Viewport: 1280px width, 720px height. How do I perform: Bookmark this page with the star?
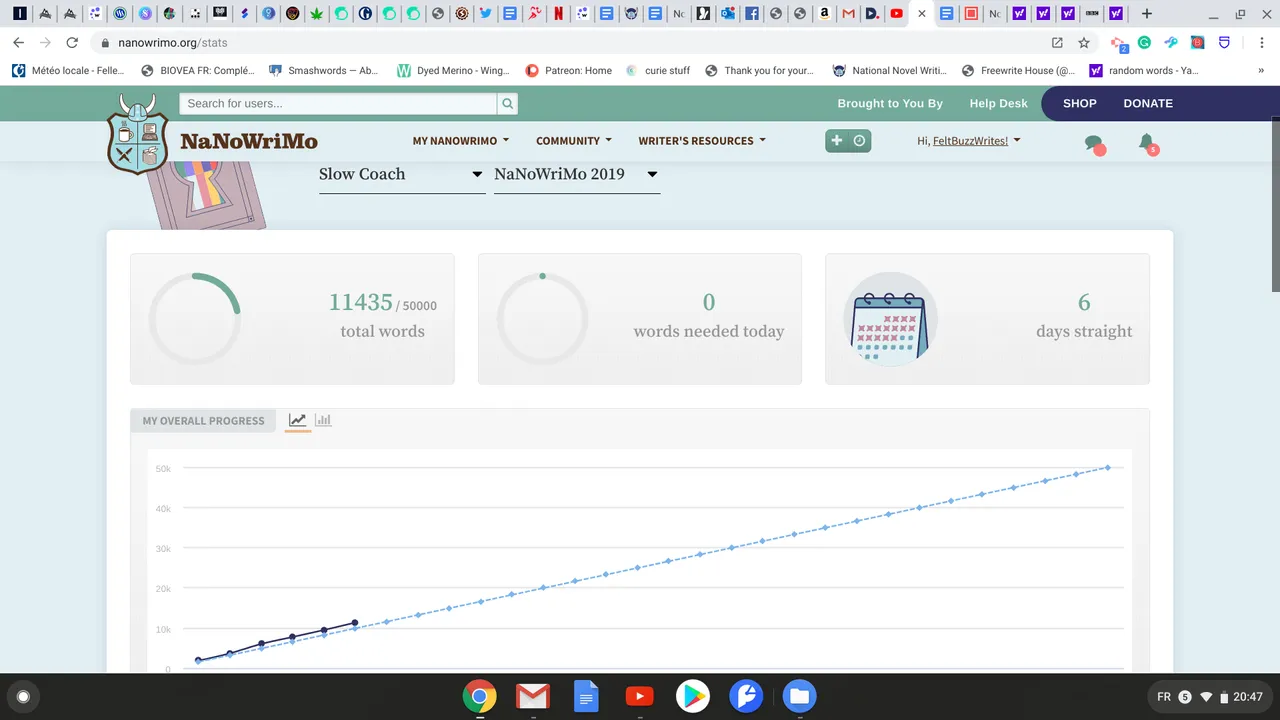1084,43
